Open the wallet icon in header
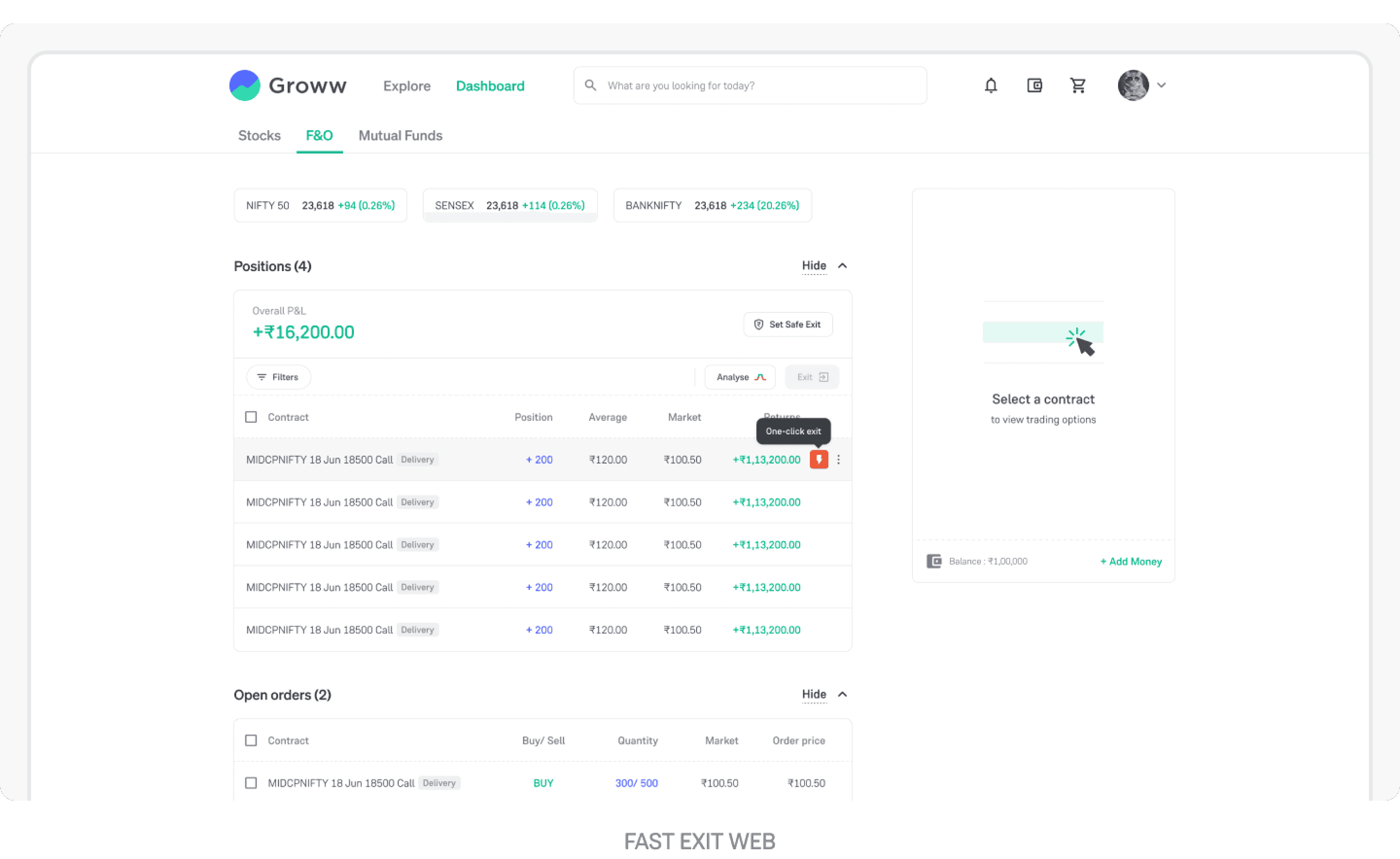 coord(1034,85)
